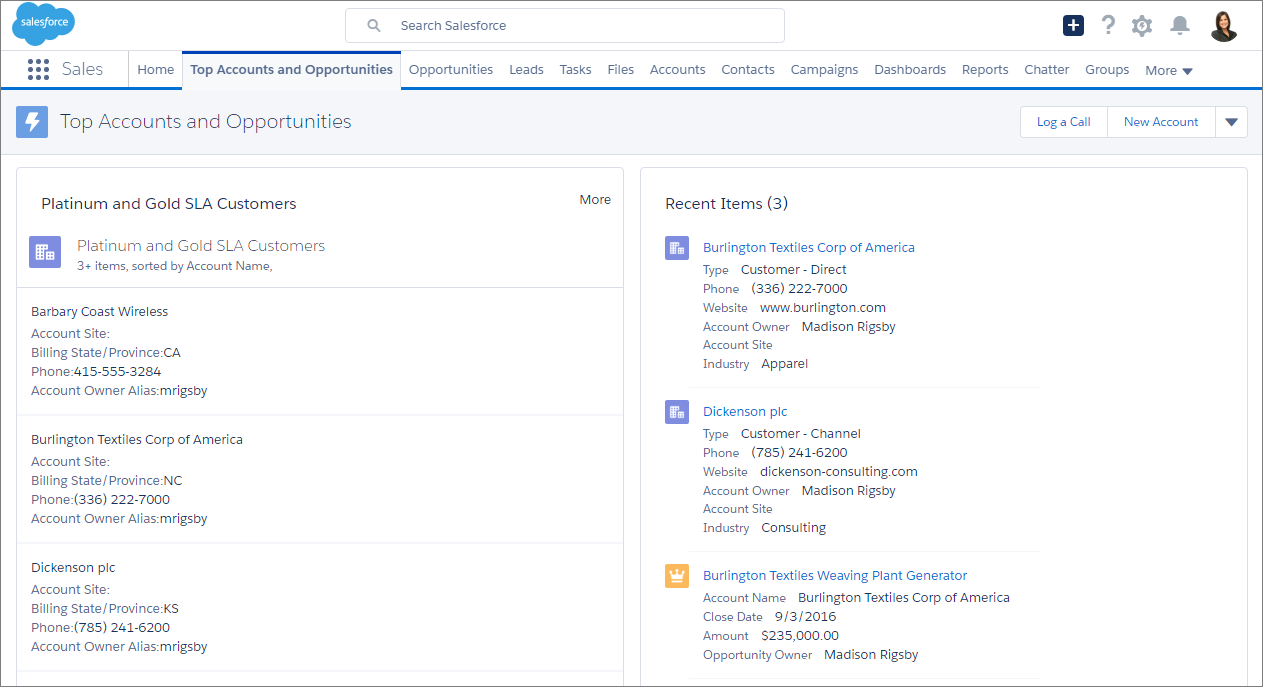This screenshot has width=1263, height=687.
Task: Open the Dashboards tab
Action: pyautogui.click(x=910, y=70)
